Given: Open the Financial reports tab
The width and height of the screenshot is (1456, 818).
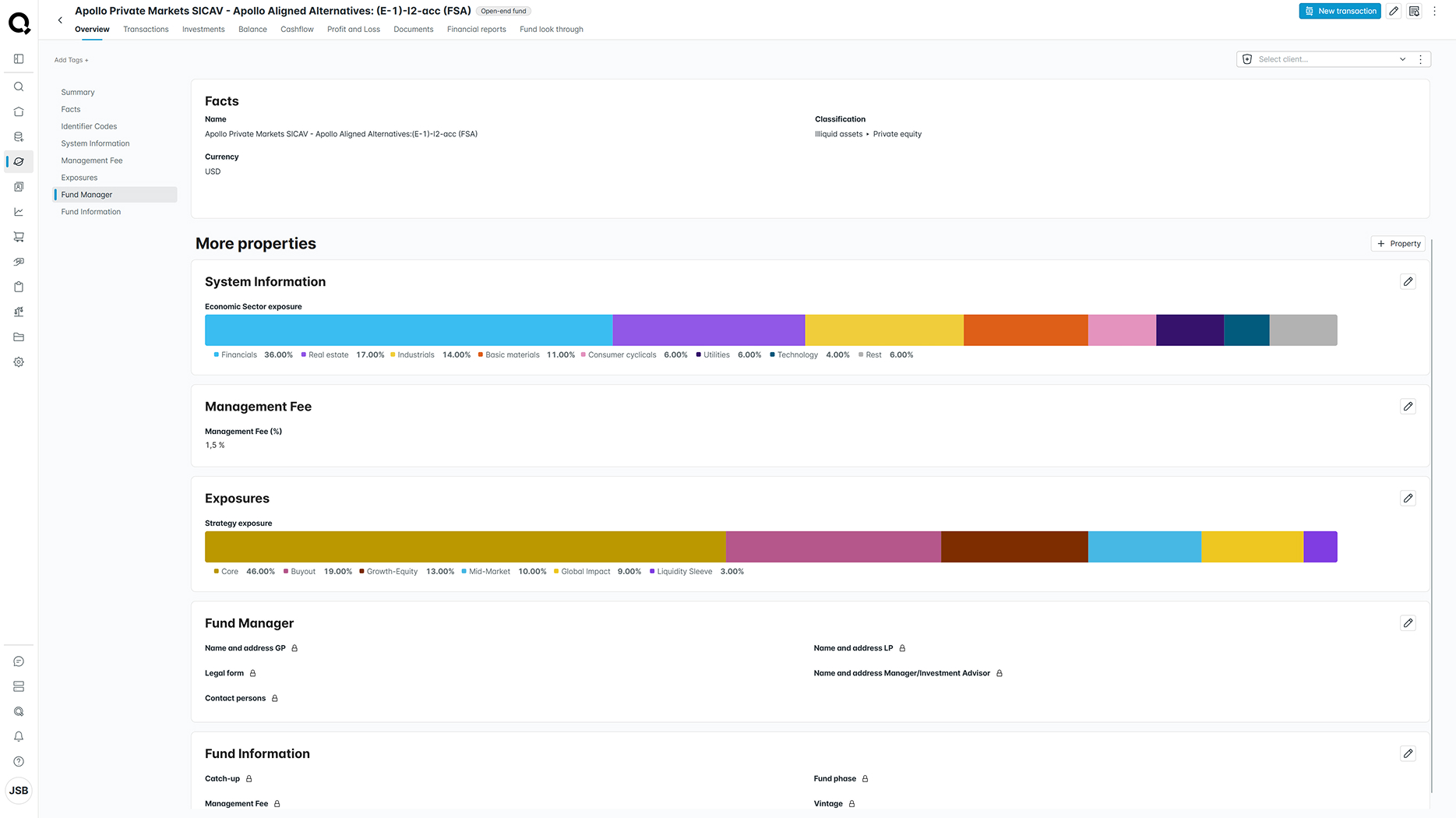Looking at the screenshot, I should (477, 30).
